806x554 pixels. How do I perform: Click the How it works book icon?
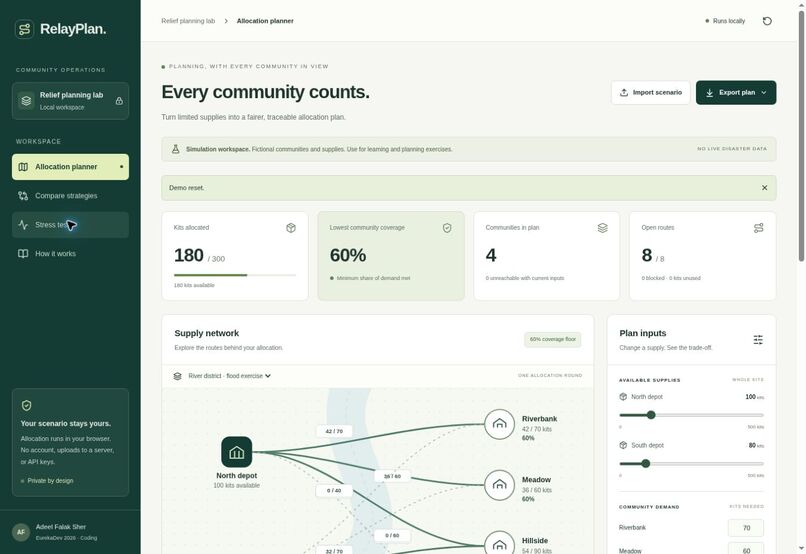point(23,253)
